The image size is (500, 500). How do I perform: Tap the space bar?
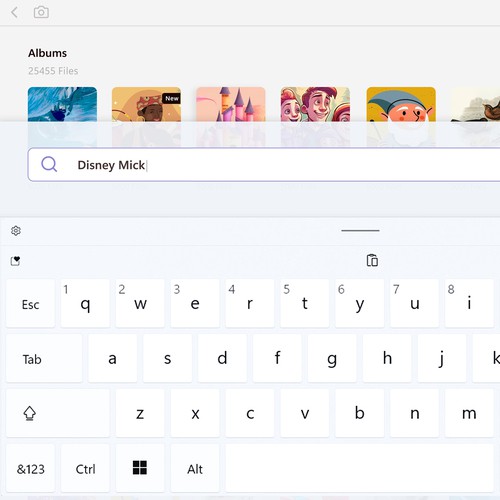tap(359, 468)
